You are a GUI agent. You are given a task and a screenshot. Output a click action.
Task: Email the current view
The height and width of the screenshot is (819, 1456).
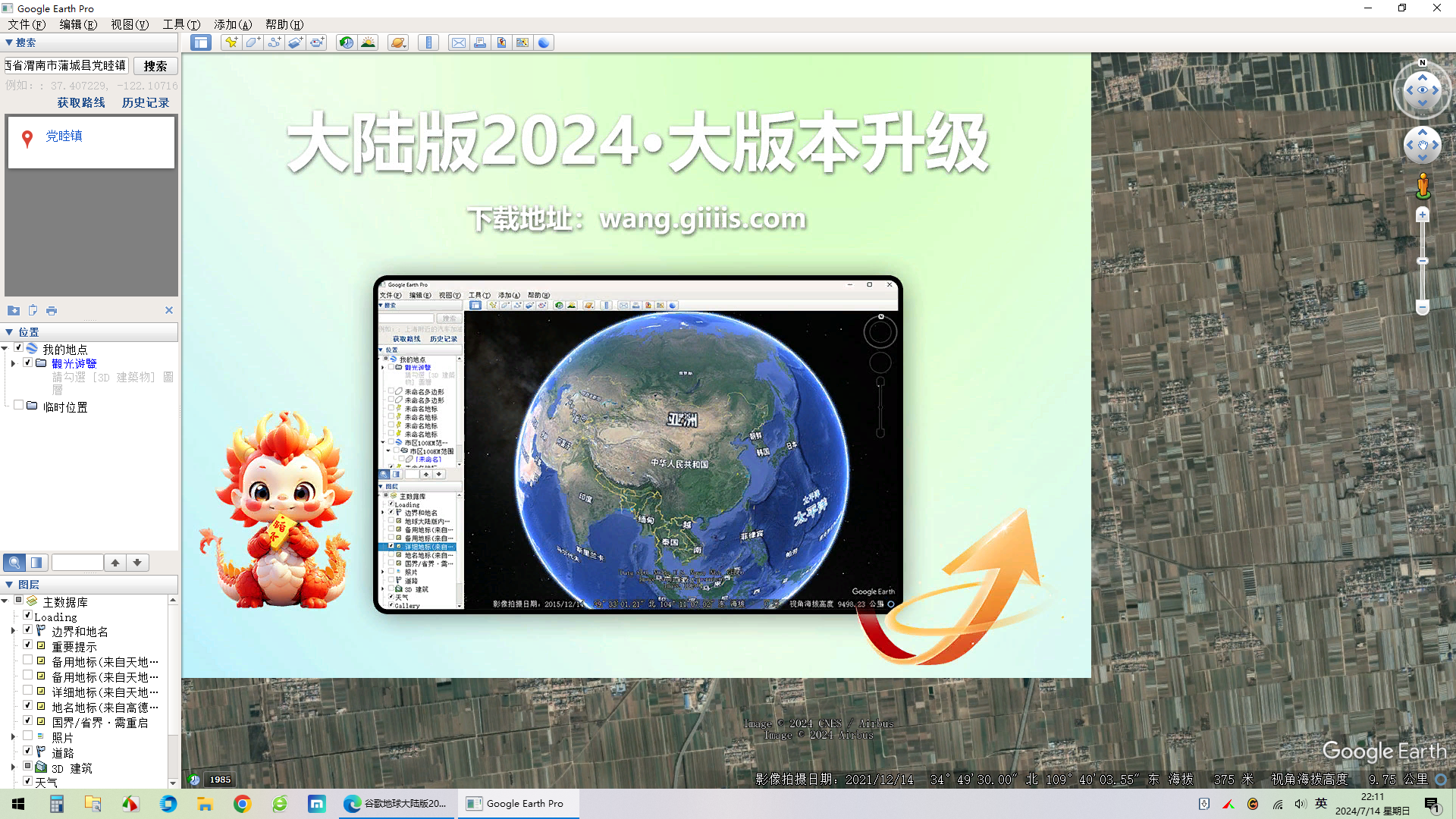459,42
